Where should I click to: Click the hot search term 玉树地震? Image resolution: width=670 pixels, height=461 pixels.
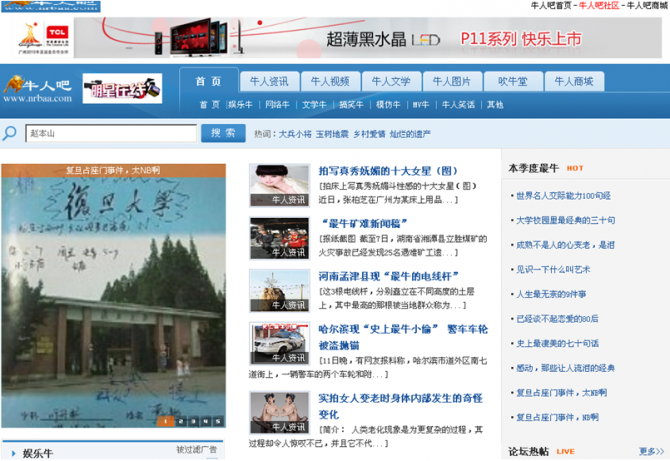[332, 133]
